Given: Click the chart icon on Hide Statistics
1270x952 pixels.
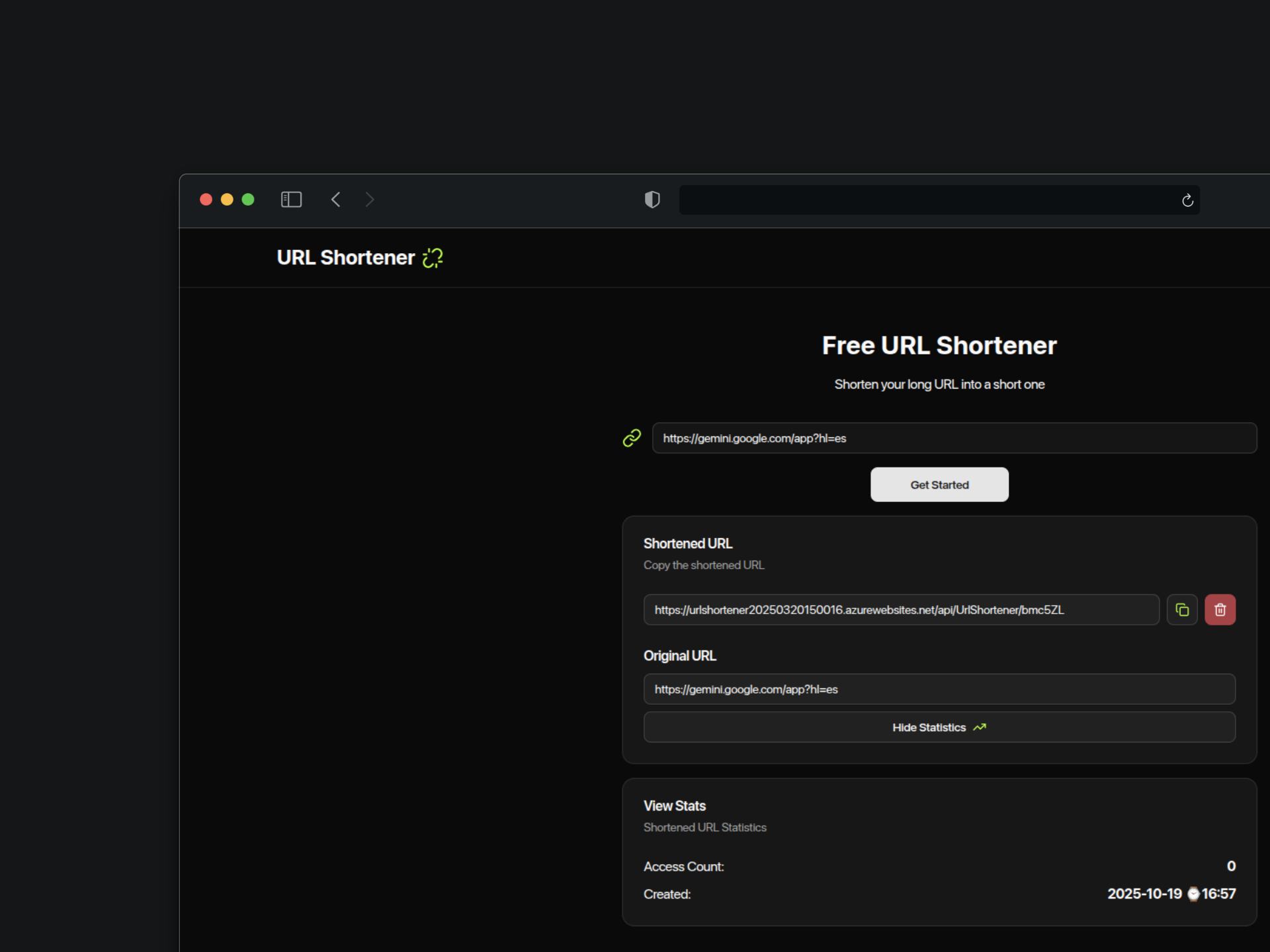Looking at the screenshot, I should coord(979,727).
